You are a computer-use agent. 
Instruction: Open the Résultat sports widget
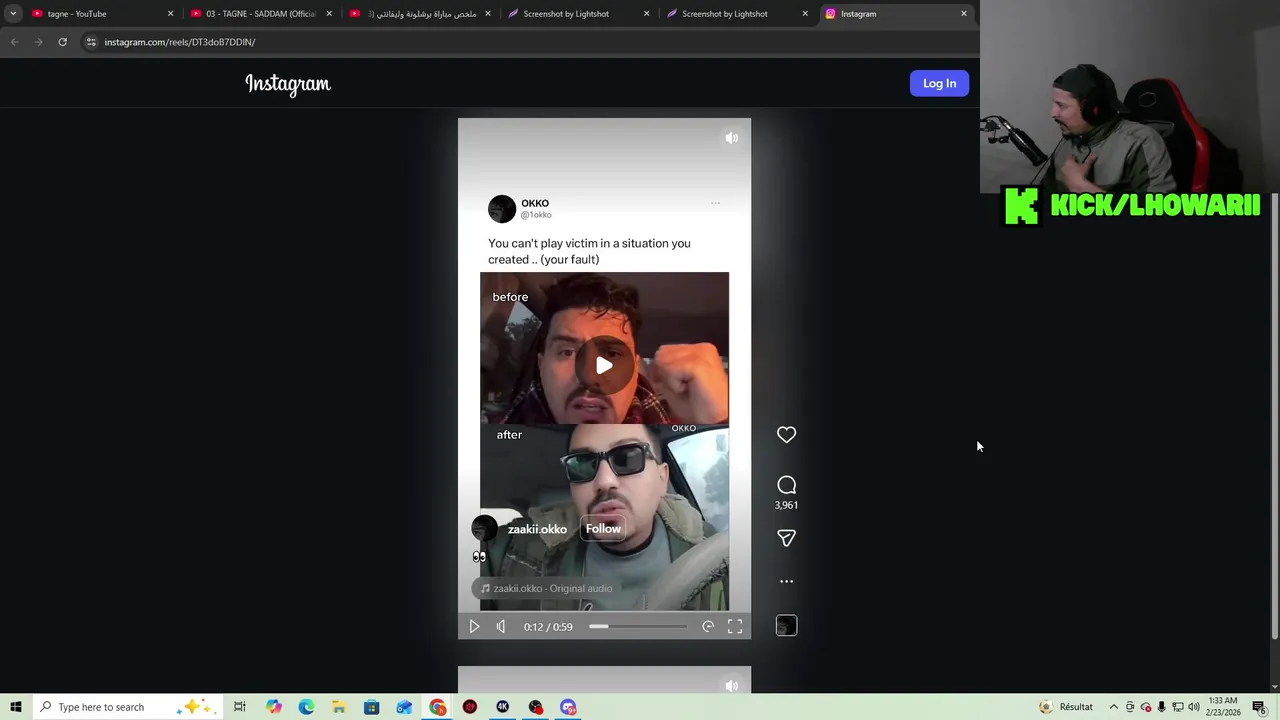click(x=1066, y=707)
